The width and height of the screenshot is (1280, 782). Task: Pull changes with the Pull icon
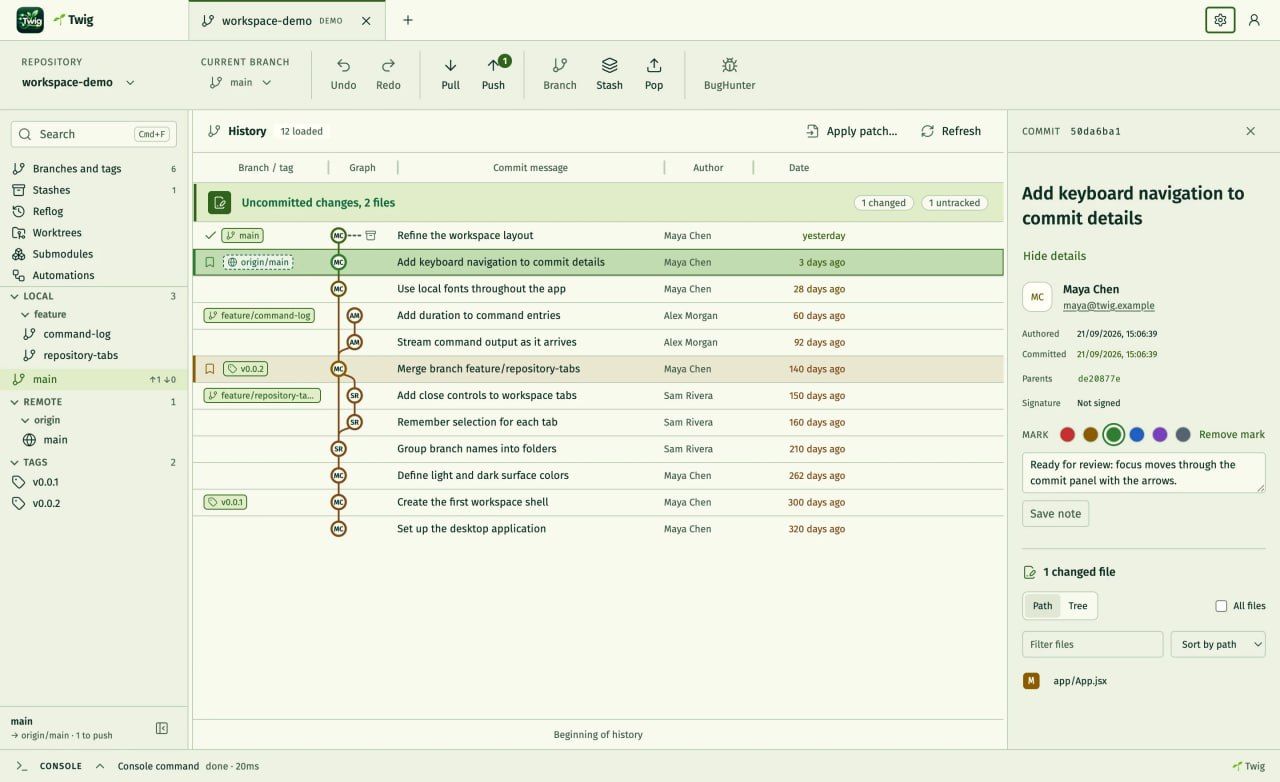coord(450,65)
